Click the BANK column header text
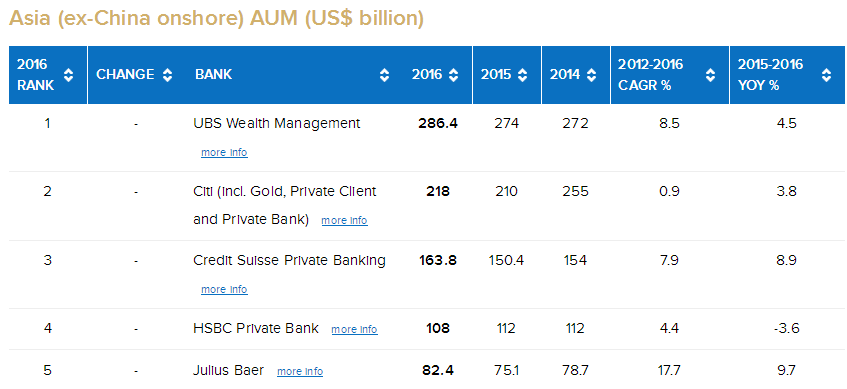 coord(213,75)
